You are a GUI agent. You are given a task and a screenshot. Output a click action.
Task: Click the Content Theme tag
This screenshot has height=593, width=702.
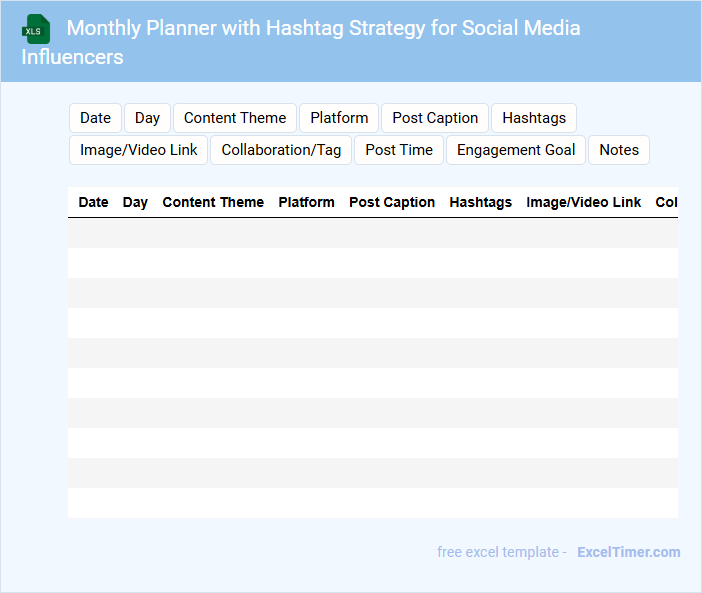pyautogui.click(x=235, y=118)
